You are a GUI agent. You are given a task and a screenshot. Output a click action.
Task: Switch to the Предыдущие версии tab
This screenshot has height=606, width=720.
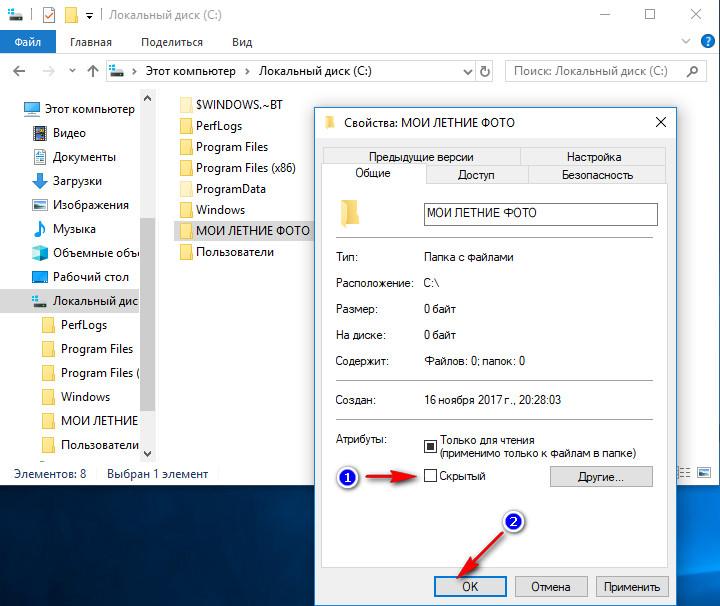tap(421, 157)
